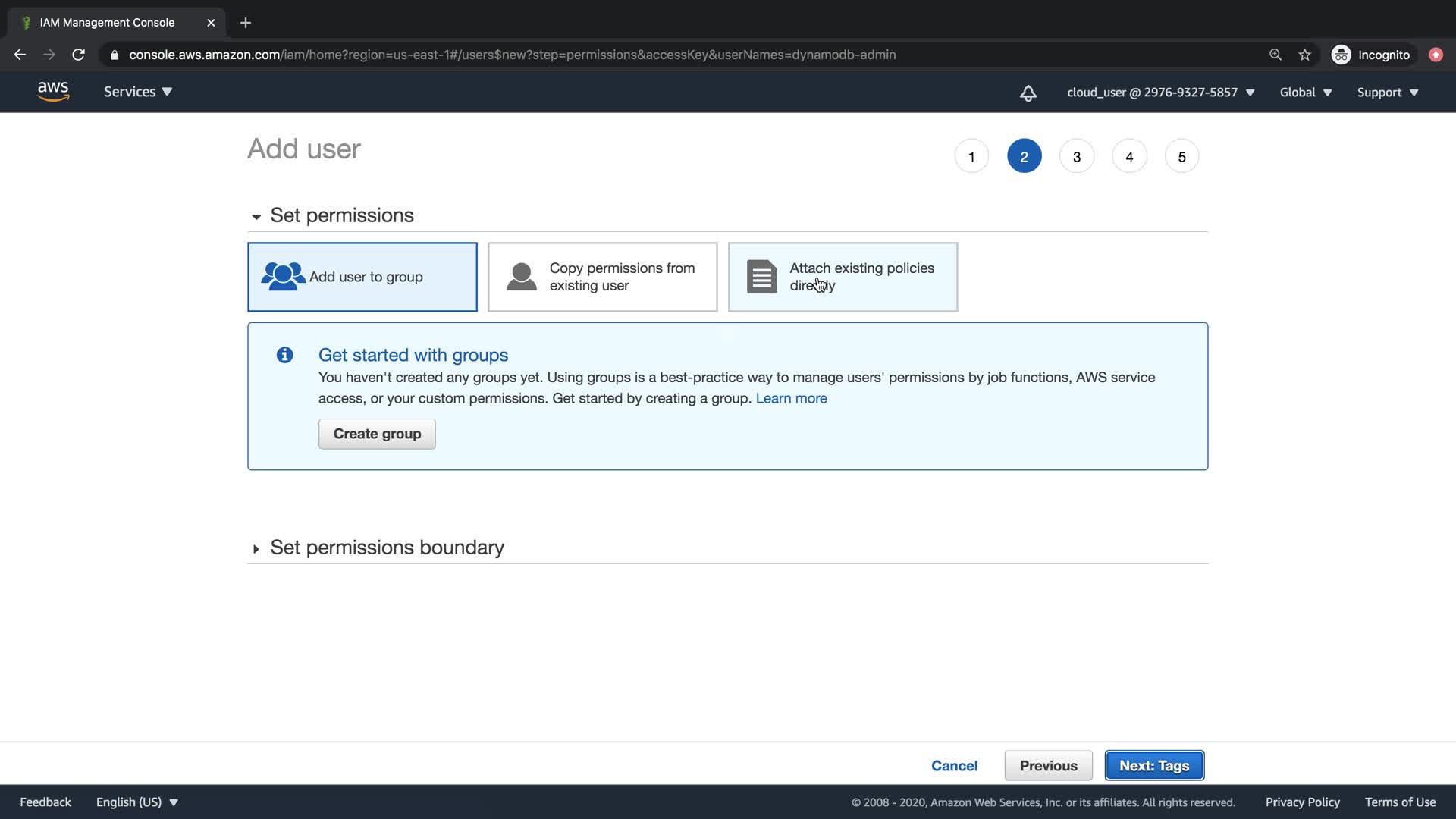Select Copy permissions from existing user

tap(602, 277)
